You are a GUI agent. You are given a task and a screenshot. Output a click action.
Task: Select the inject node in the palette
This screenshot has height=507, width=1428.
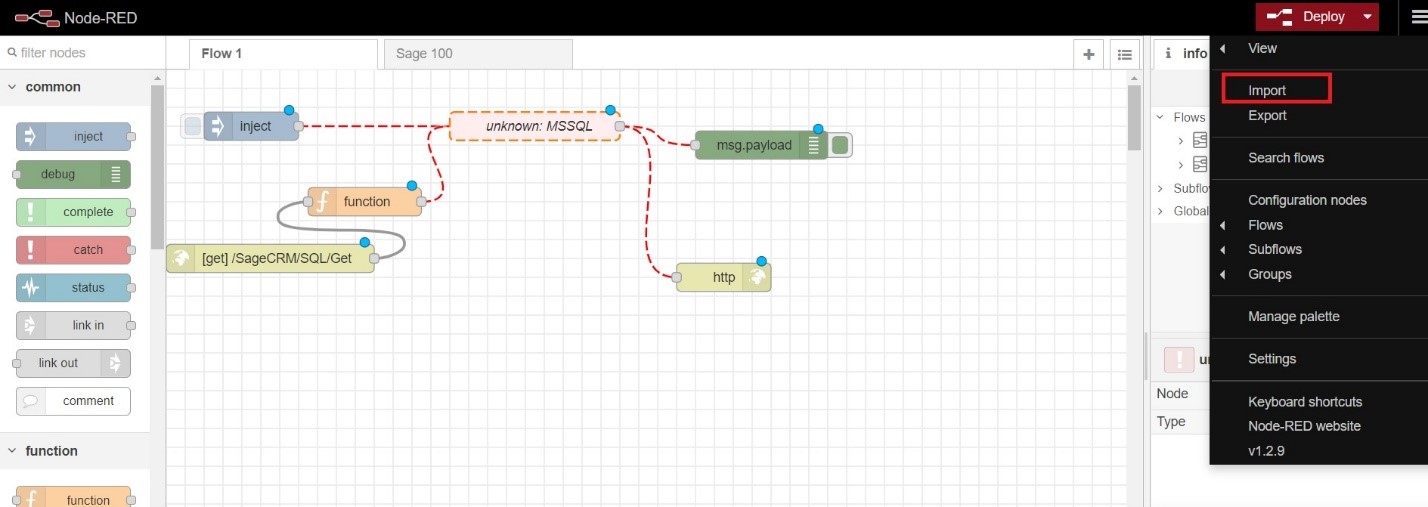(x=74, y=137)
